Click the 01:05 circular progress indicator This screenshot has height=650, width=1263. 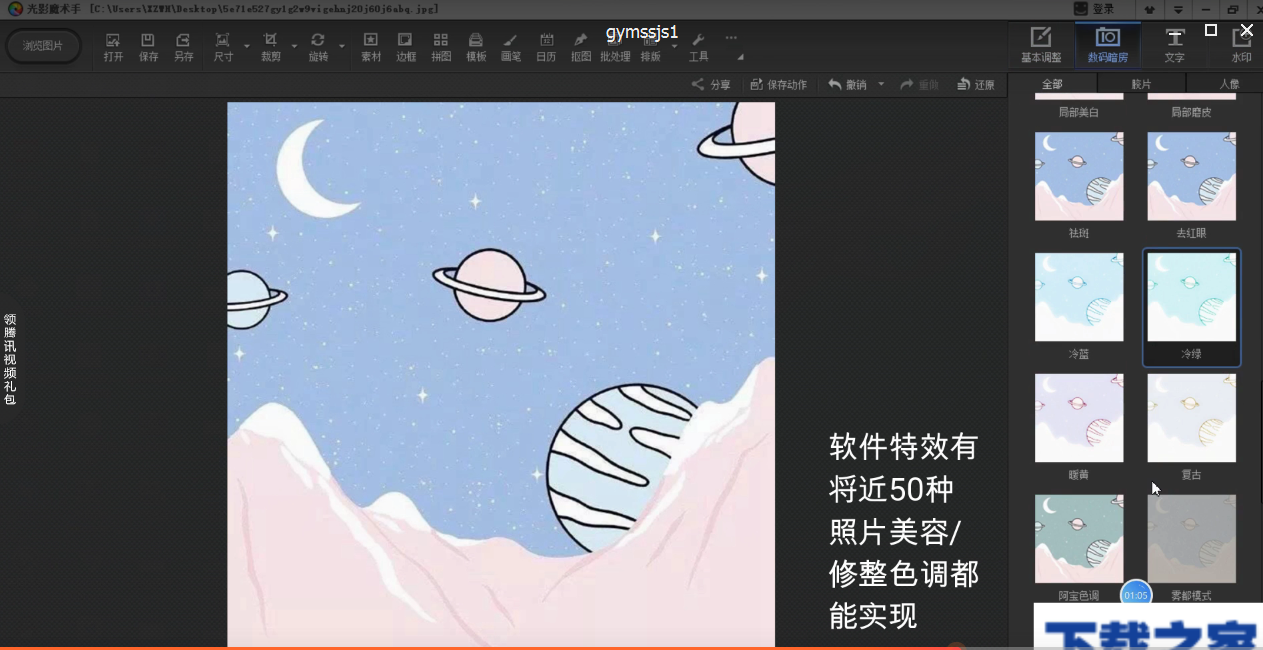(x=1135, y=594)
